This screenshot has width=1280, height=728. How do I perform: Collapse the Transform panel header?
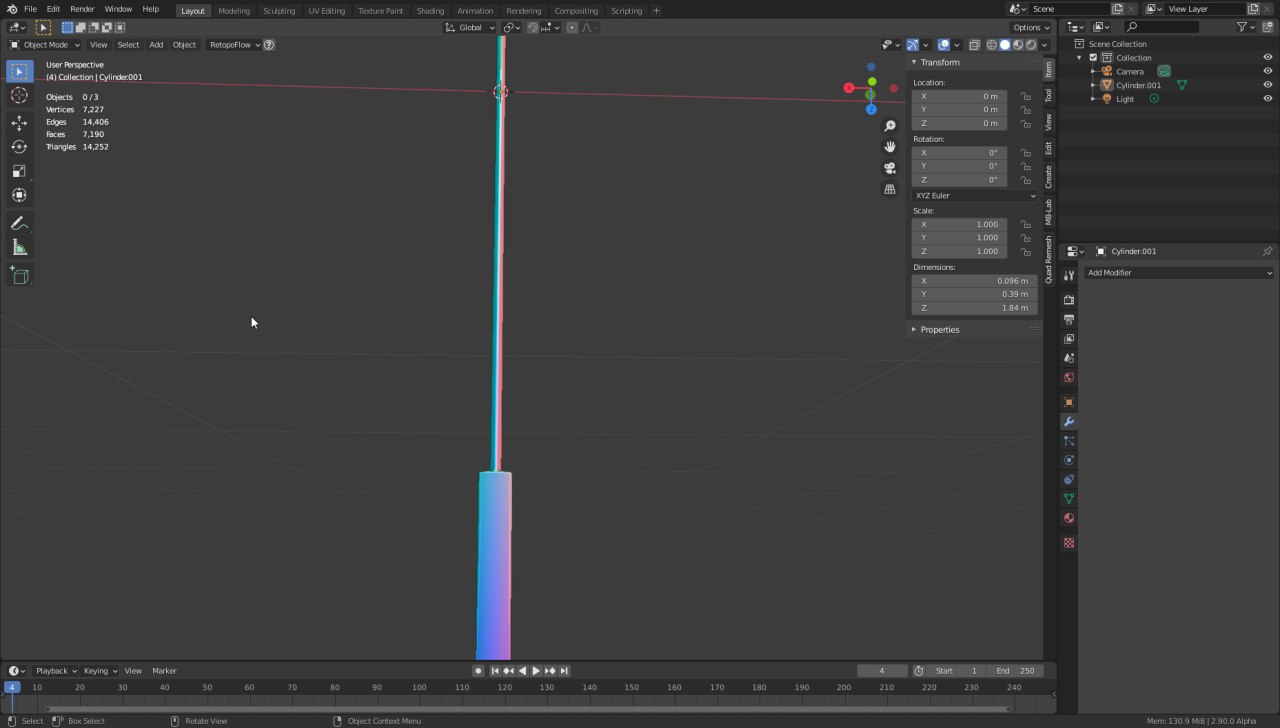point(939,62)
